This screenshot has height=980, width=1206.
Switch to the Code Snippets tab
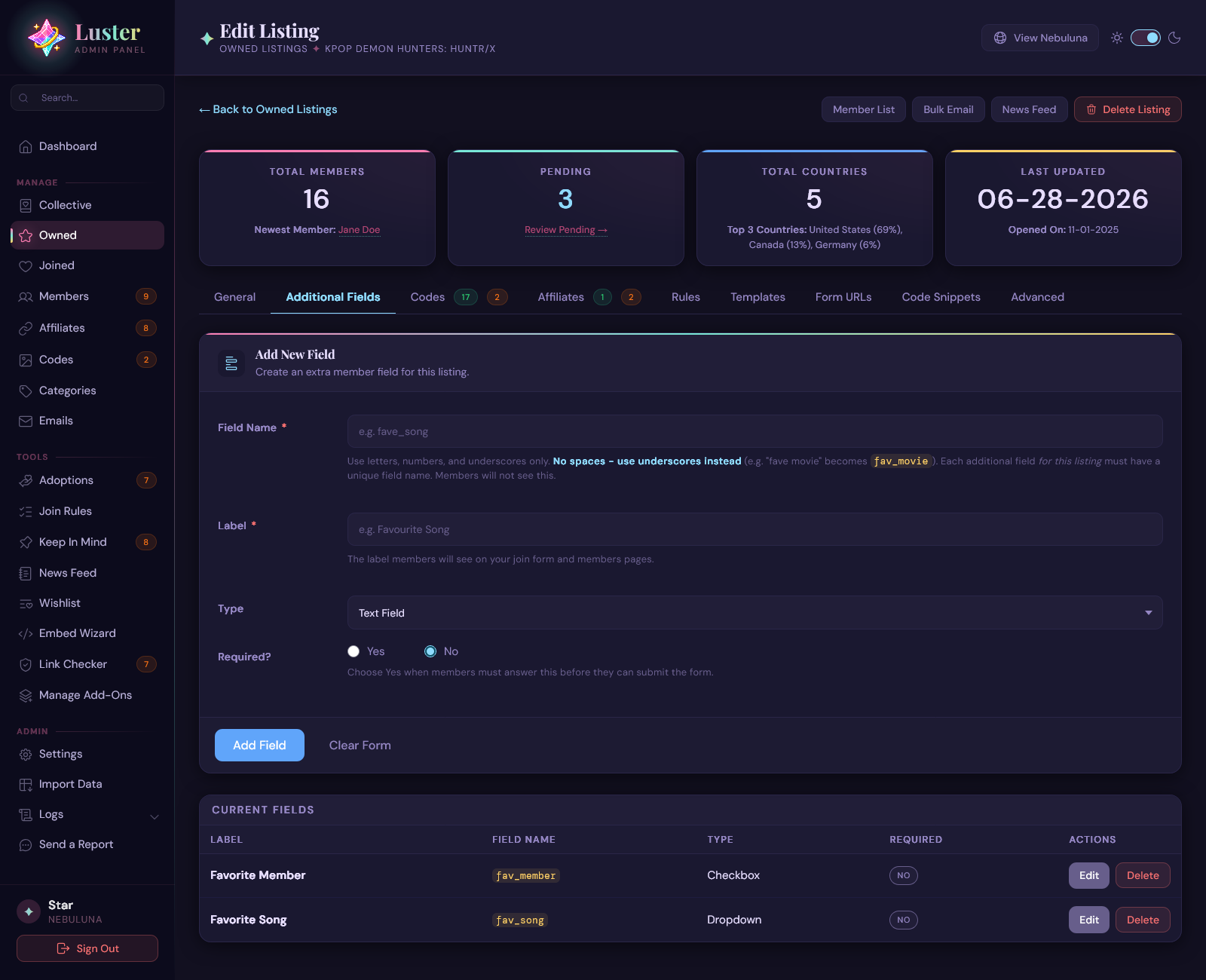(x=941, y=297)
